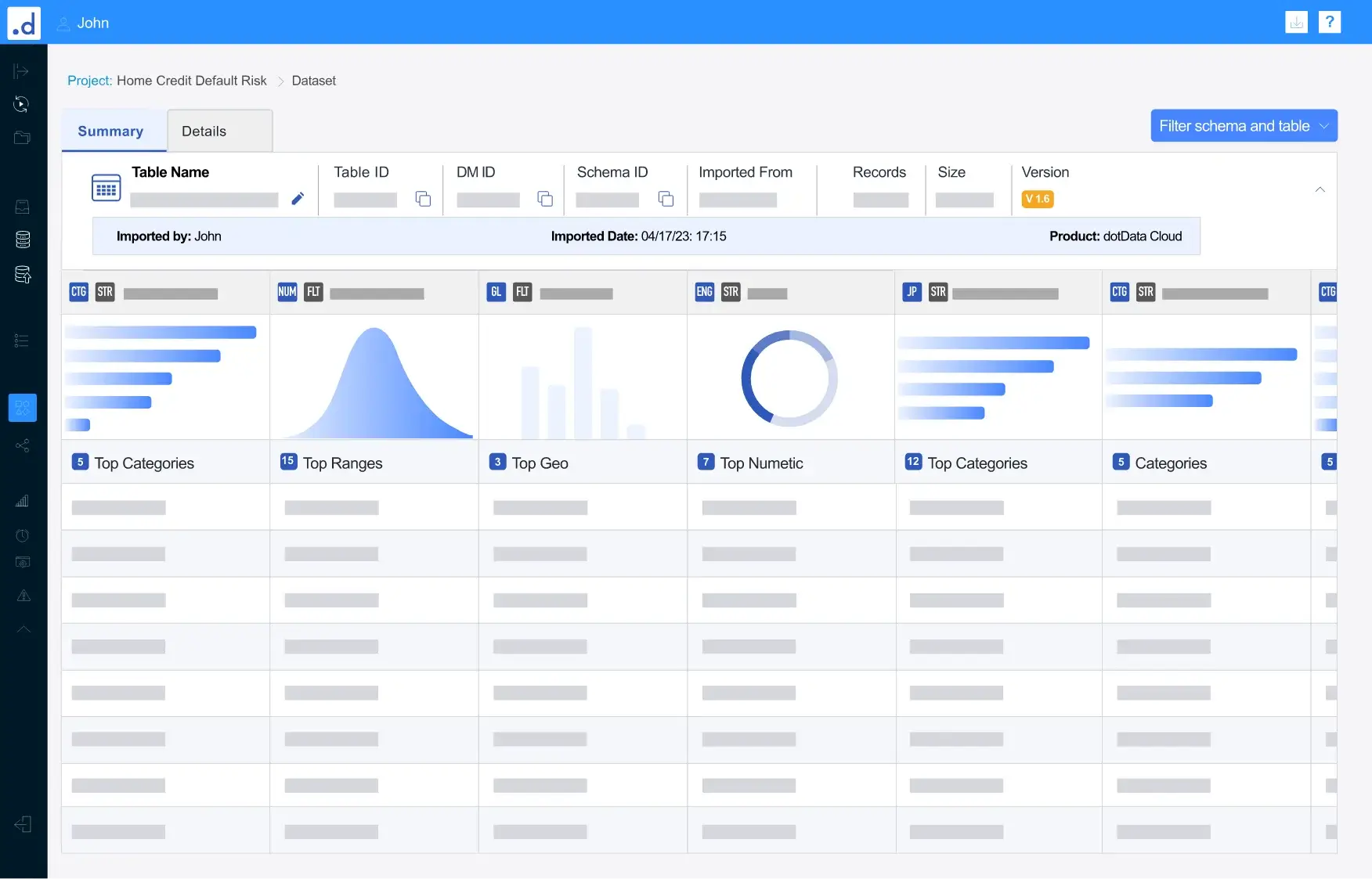
Task: Open the Filter schema and table dropdown
Action: coord(1244,125)
